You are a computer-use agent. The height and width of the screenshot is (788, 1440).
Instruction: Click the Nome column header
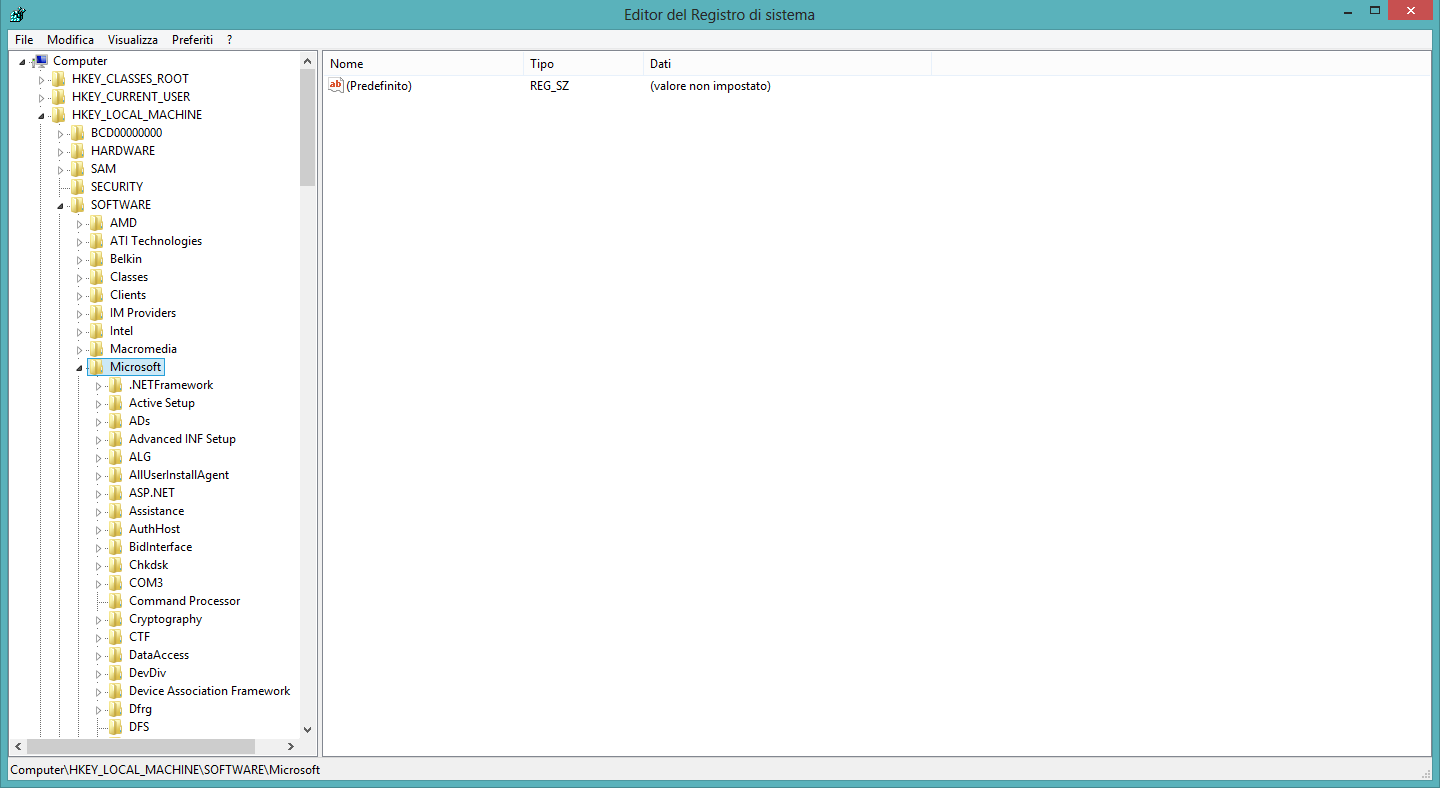coord(424,64)
